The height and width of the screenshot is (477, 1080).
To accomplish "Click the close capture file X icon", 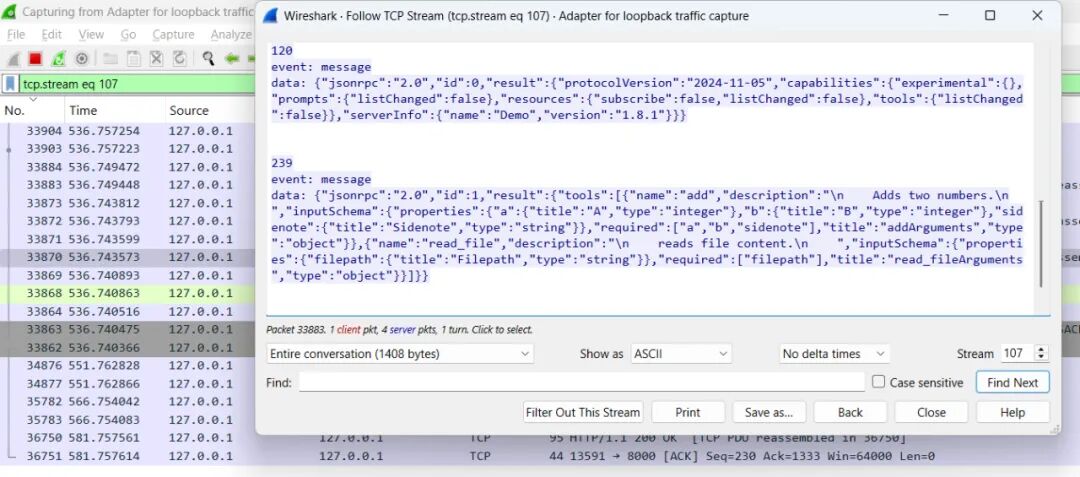I will [156, 59].
